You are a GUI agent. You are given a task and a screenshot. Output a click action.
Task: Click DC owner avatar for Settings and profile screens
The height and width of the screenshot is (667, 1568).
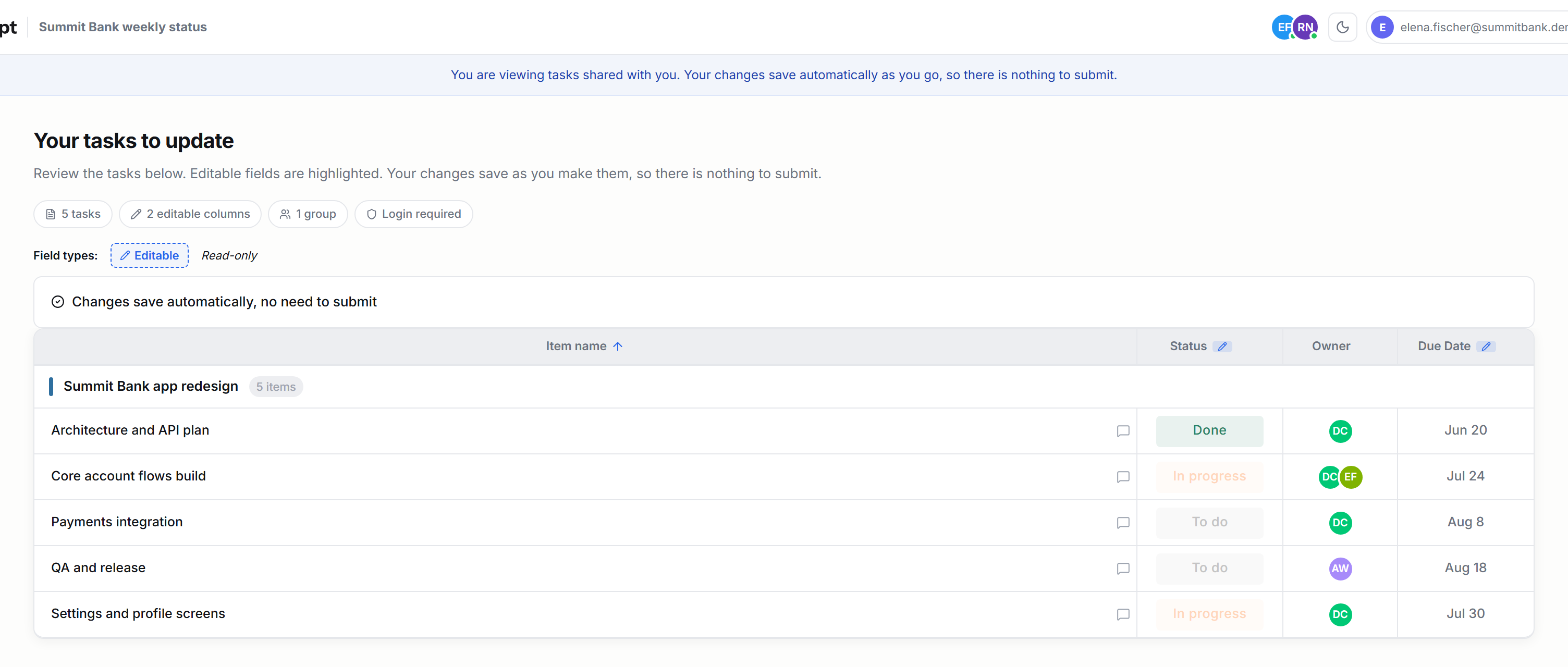pos(1340,614)
